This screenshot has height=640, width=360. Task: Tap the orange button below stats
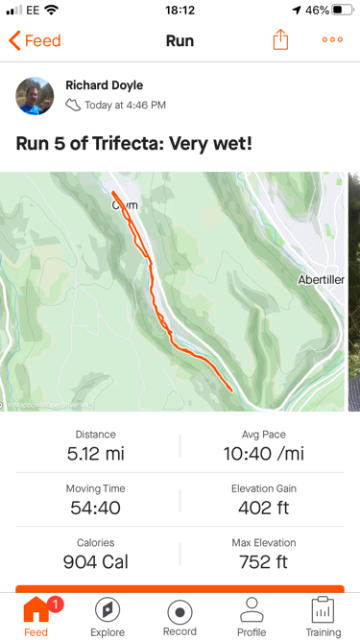point(180,589)
